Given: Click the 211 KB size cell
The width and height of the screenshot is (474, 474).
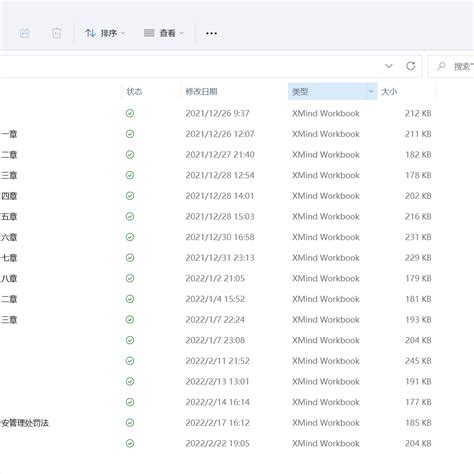Looking at the screenshot, I should tap(418, 134).
